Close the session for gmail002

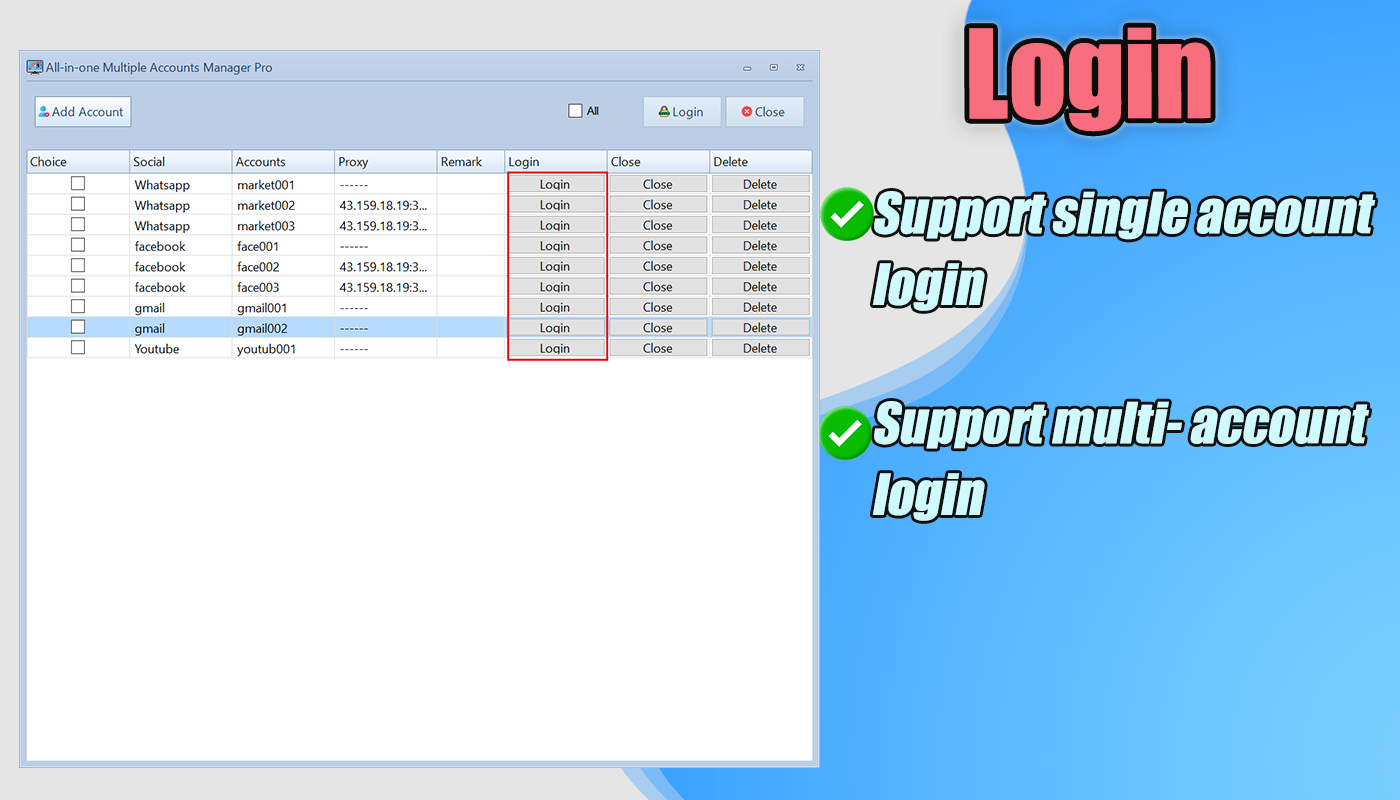pyautogui.click(x=657, y=327)
